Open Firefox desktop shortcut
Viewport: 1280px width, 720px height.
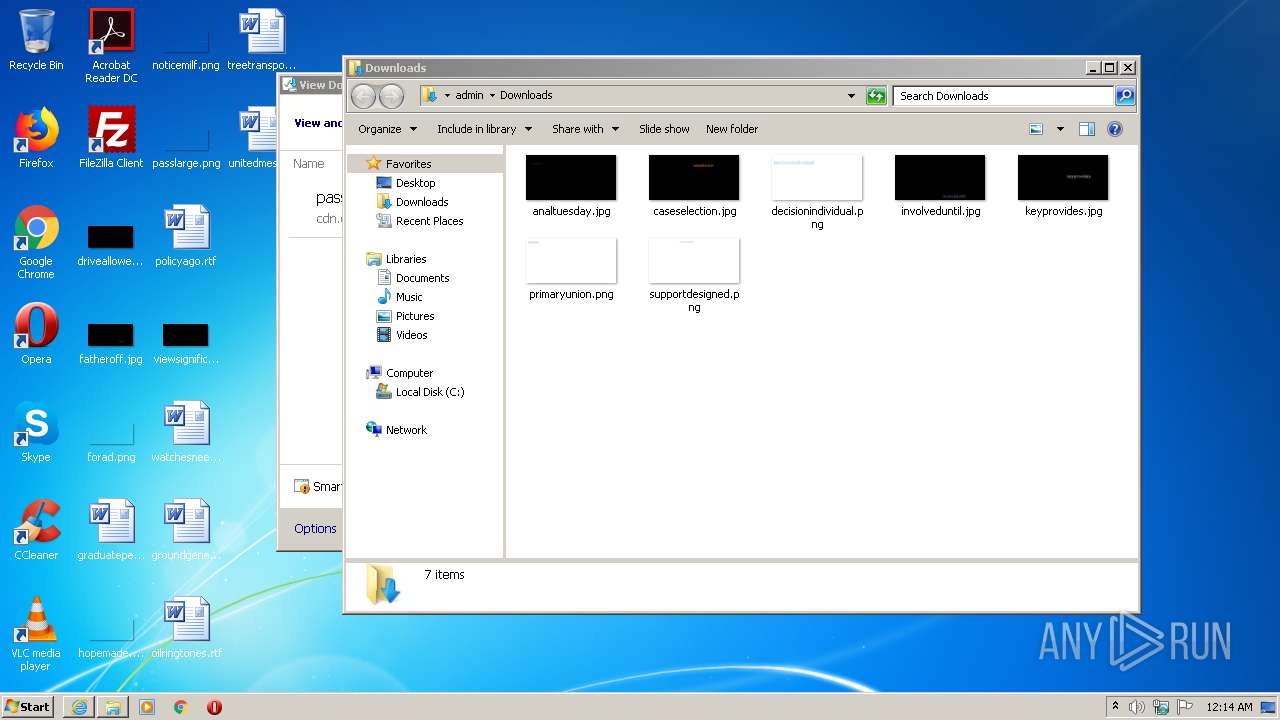click(x=36, y=138)
